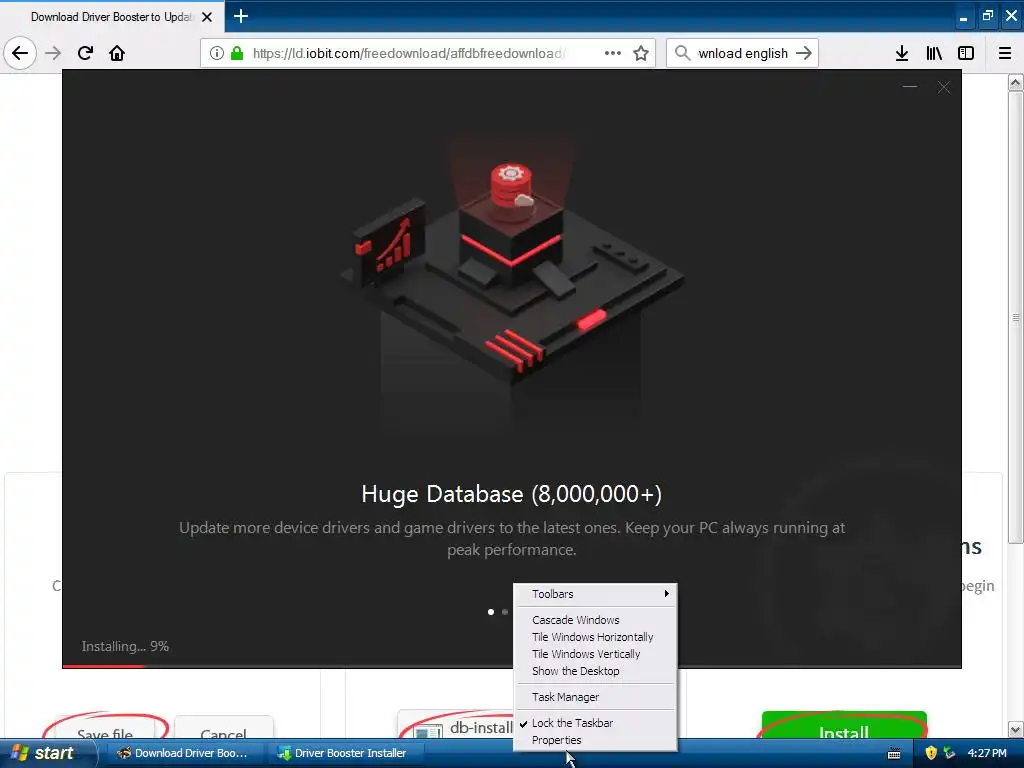The width and height of the screenshot is (1024, 768).
Task: Go back with the browser back arrow
Action: click(x=20, y=53)
